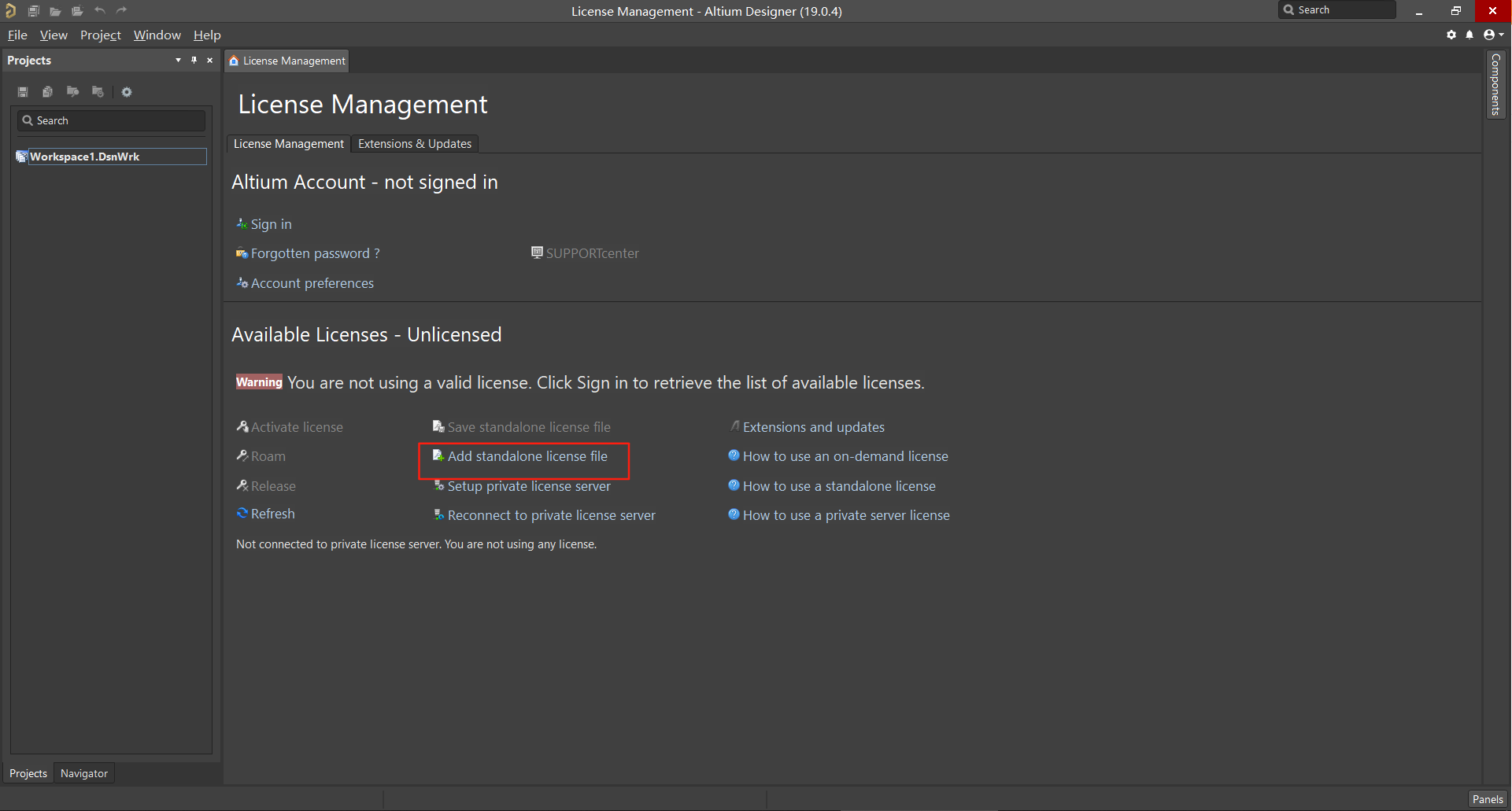Viewport: 1512px width, 811px height.
Task: Switch to the Projects bottom tab
Action: [x=28, y=773]
